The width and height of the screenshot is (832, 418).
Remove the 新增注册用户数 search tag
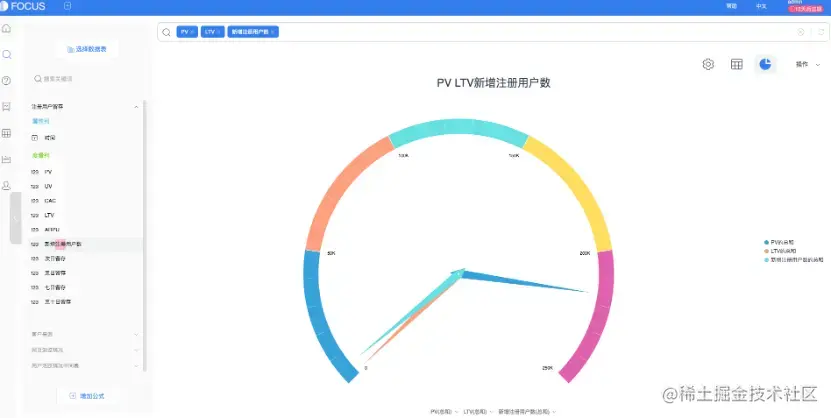272,32
